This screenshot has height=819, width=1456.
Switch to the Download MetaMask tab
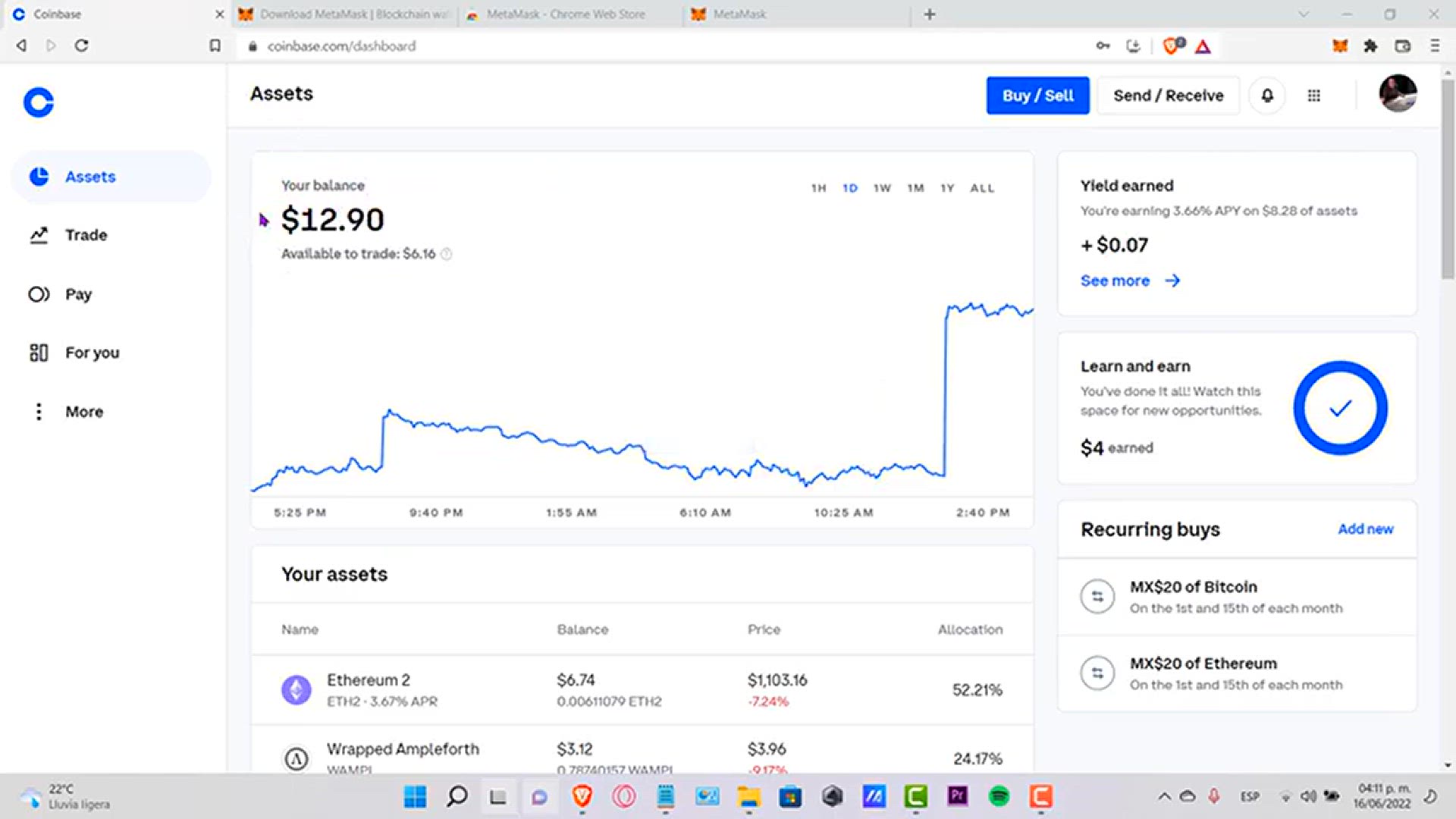tap(345, 14)
